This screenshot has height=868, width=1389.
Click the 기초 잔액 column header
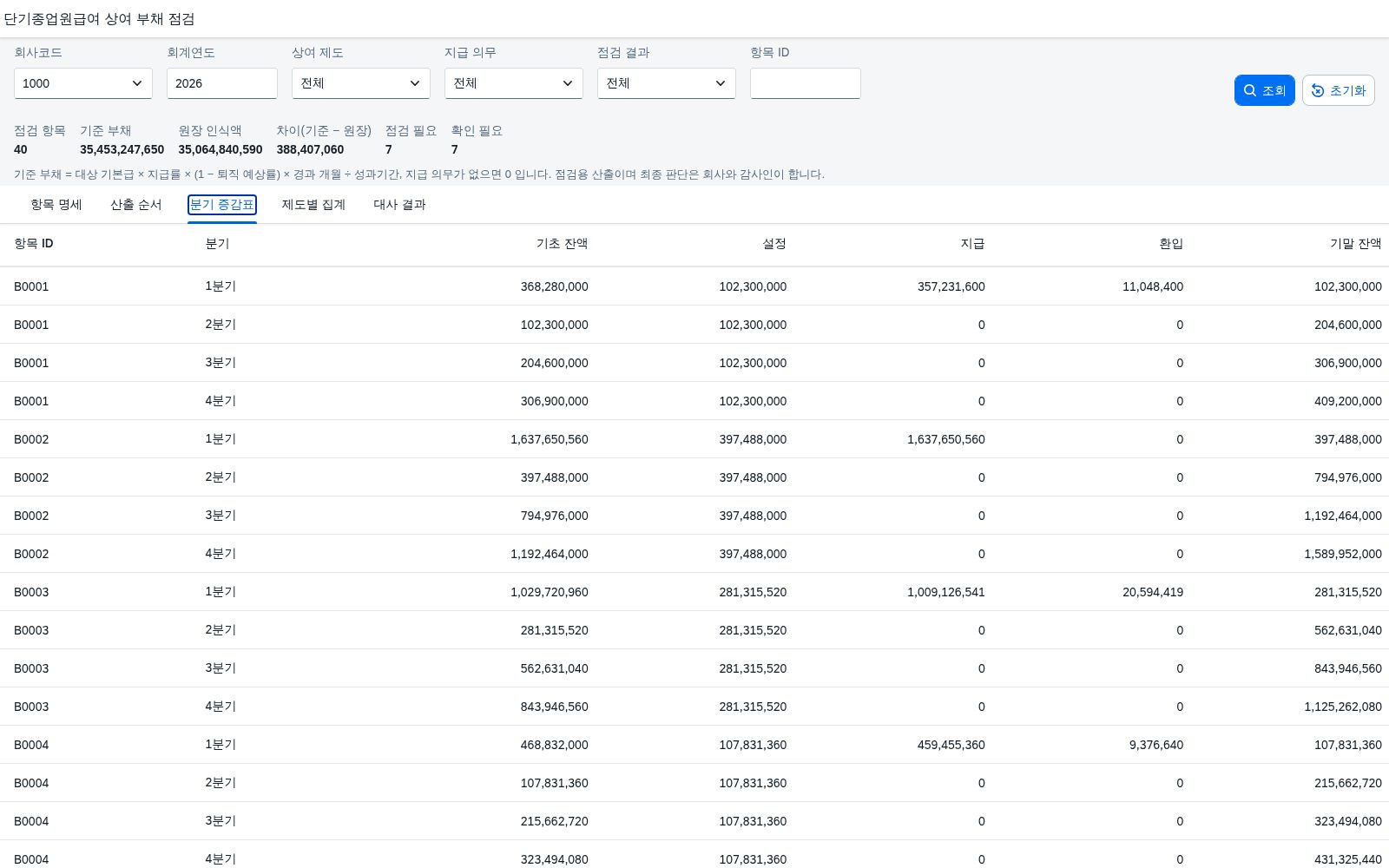pyautogui.click(x=562, y=244)
